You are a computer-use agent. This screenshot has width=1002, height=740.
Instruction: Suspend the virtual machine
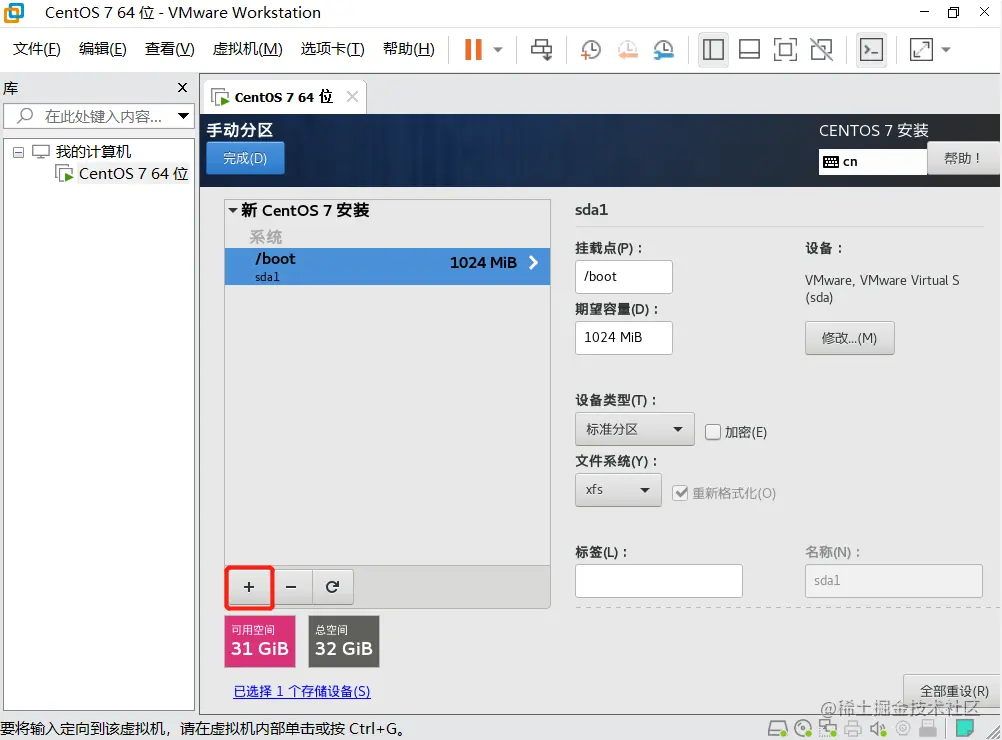473,49
